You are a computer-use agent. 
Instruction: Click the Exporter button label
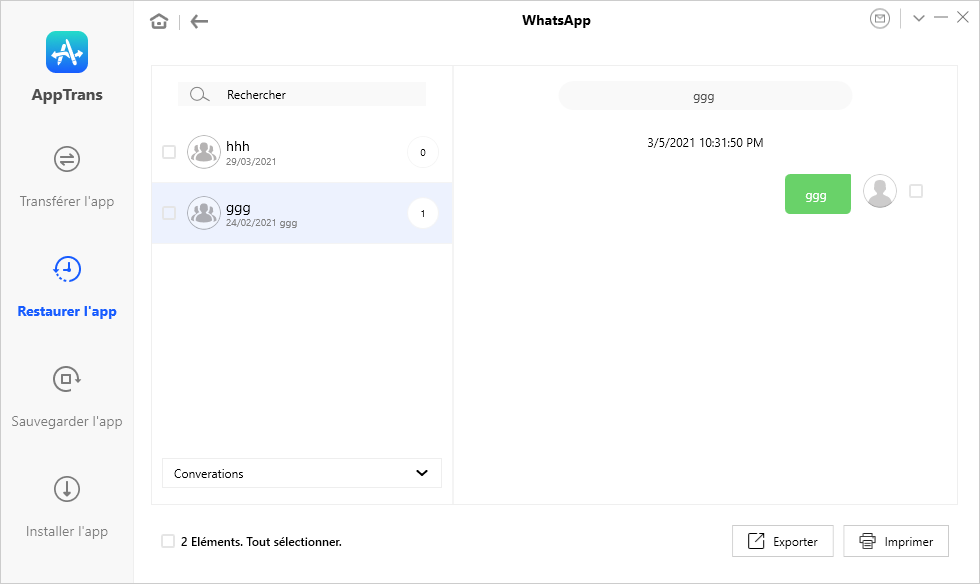pos(795,541)
